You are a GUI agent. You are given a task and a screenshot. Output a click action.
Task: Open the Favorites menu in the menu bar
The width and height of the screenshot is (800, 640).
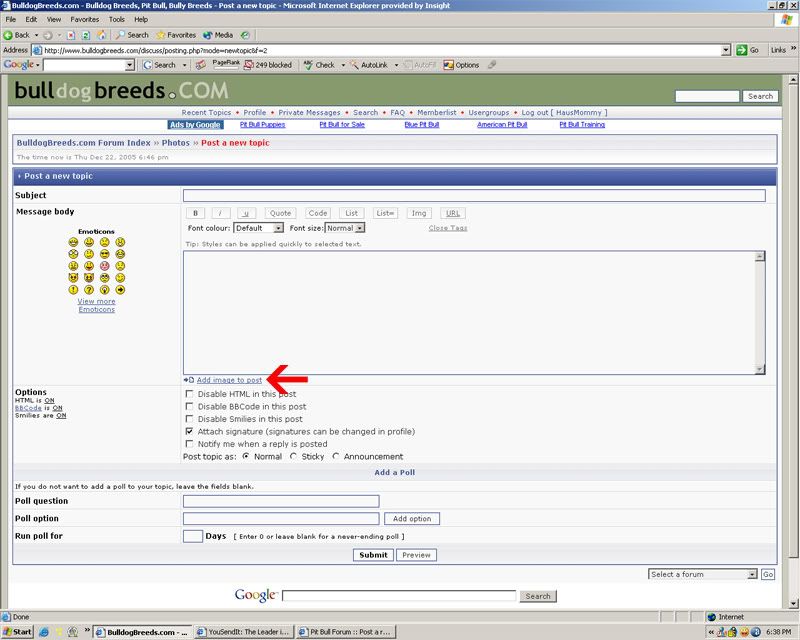coord(85,19)
